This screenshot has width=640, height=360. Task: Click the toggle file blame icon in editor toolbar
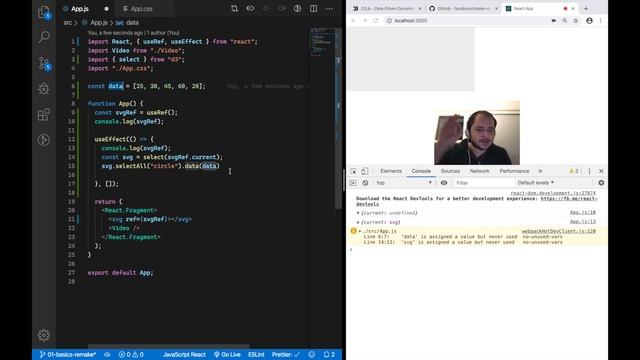tap(250, 9)
